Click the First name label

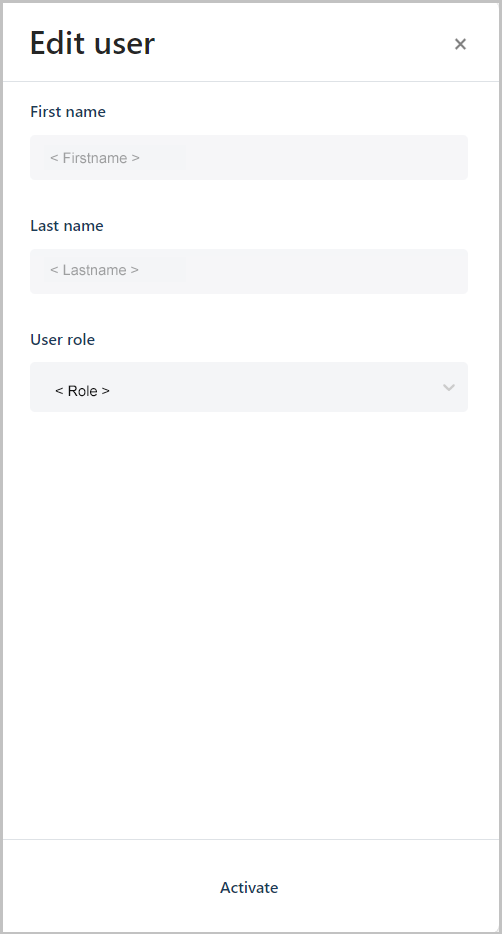[x=68, y=111]
